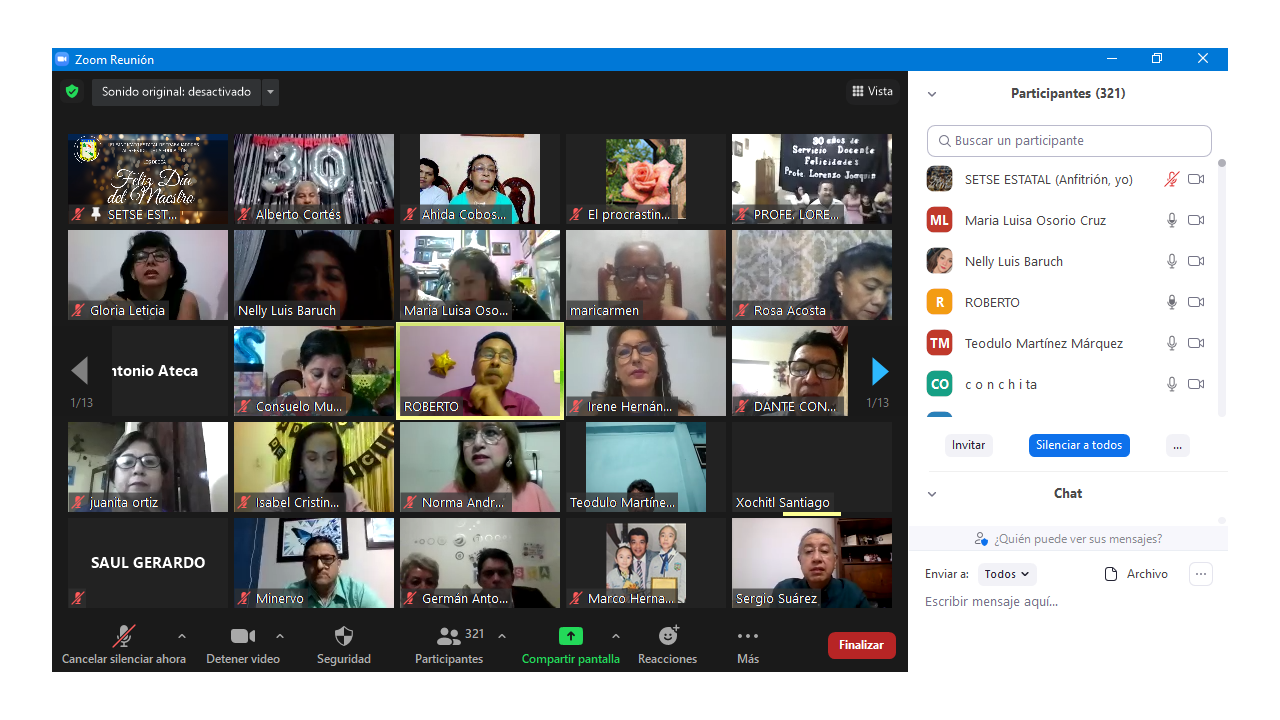Toggle 'Detener video' camera button

point(243,636)
